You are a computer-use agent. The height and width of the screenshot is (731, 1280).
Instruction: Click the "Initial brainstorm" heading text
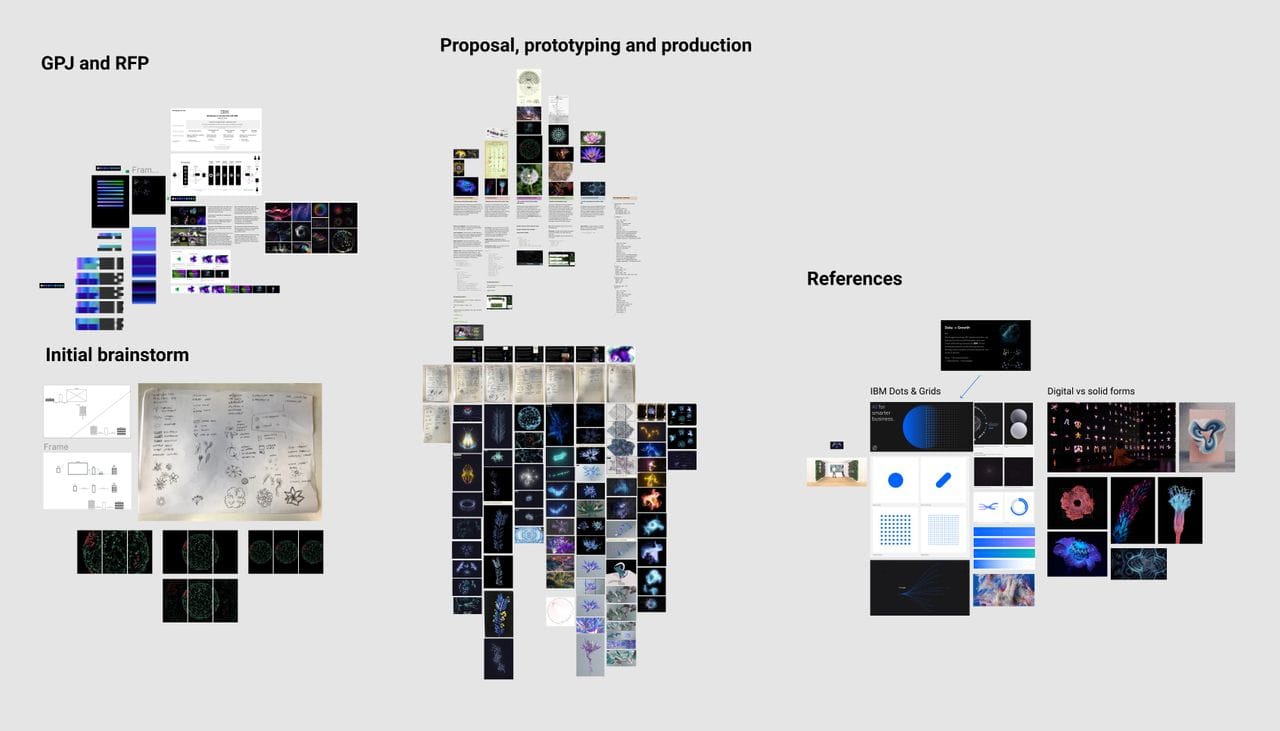coord(117,355)
